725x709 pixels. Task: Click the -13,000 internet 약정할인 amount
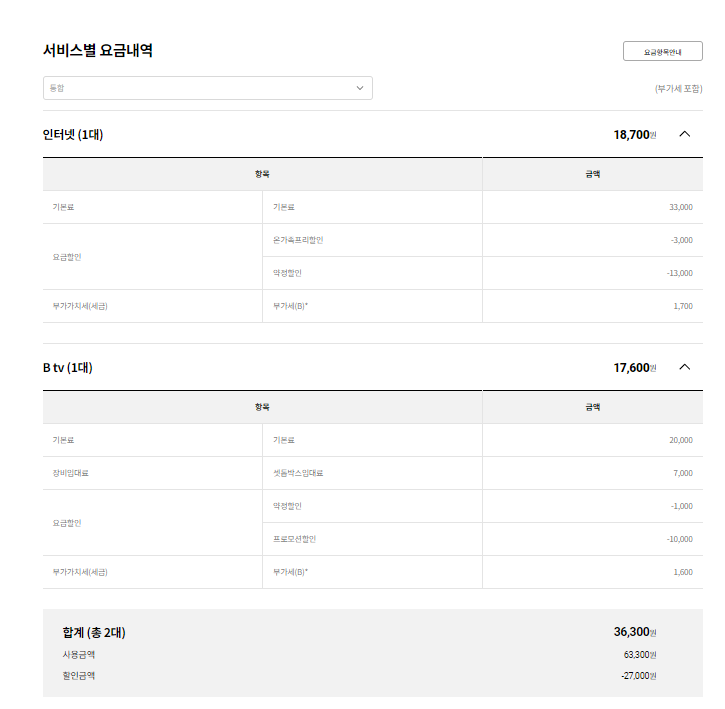pos(679,273)
